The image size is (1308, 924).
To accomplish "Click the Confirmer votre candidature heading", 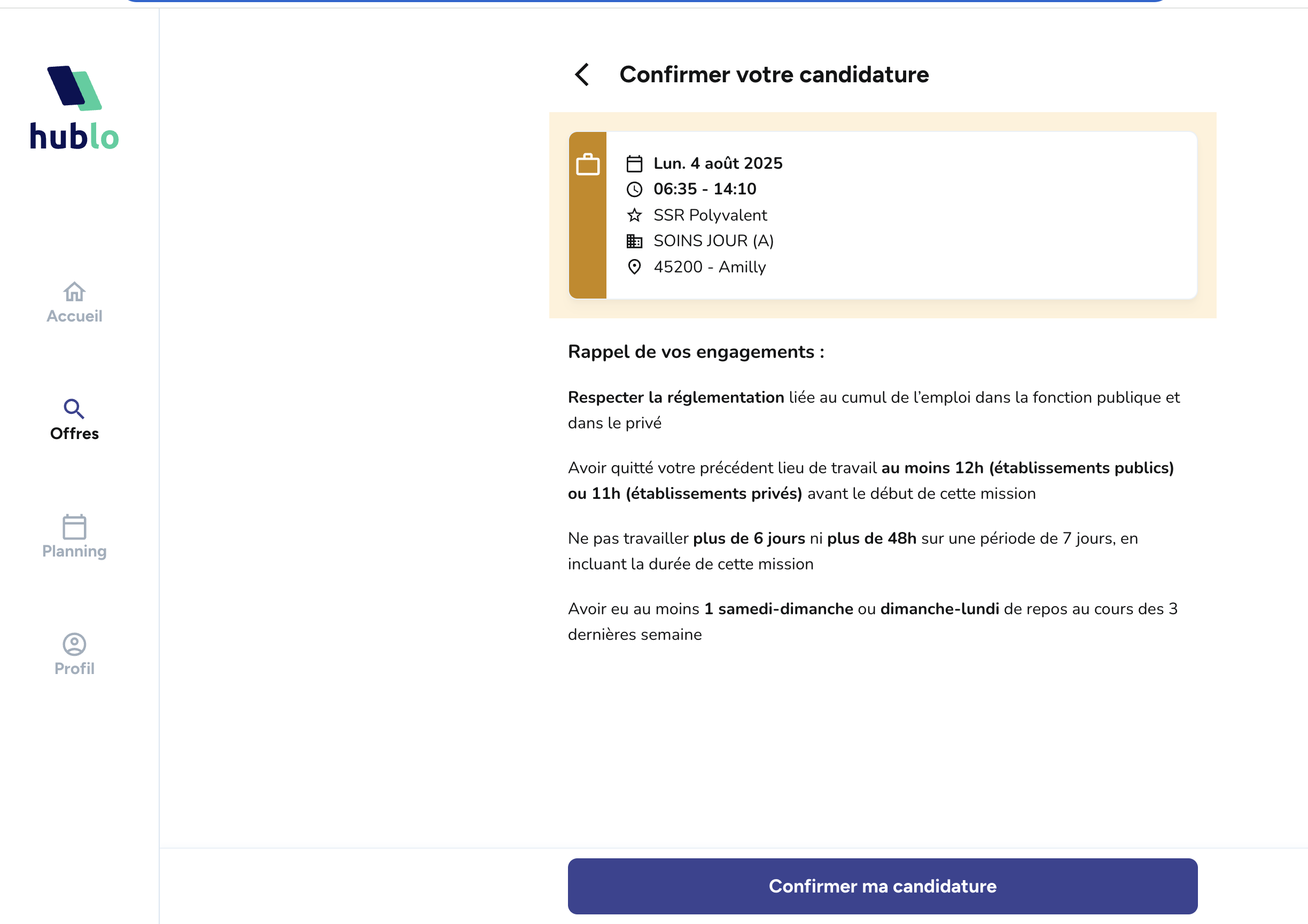I will click(773, 75).
